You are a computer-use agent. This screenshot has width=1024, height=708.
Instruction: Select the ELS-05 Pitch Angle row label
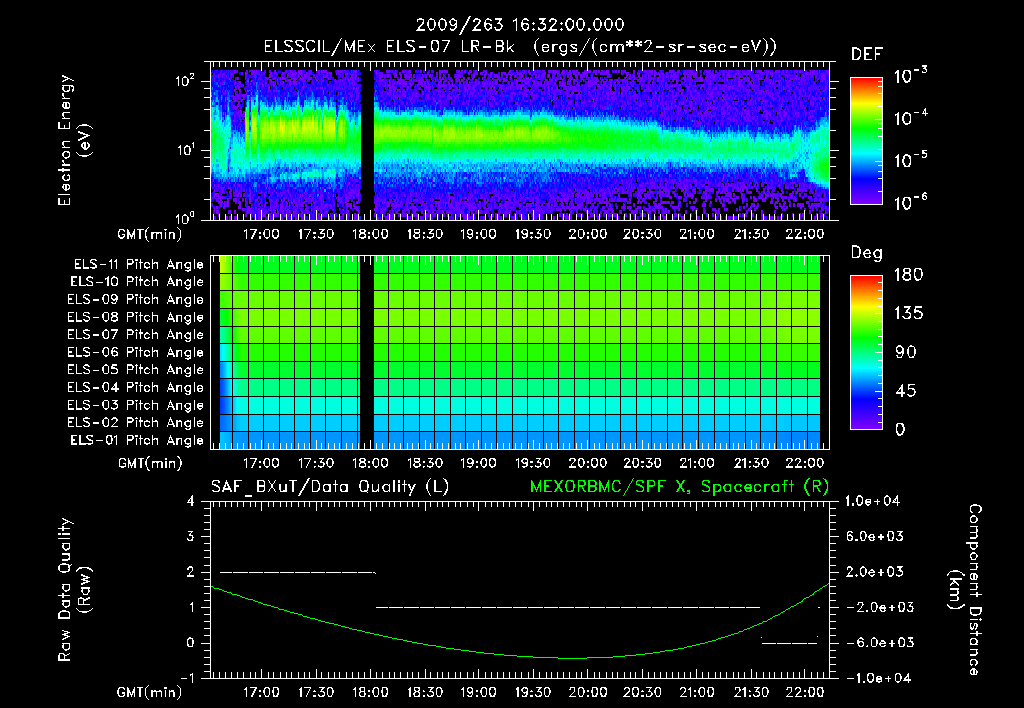click(136, 370)
